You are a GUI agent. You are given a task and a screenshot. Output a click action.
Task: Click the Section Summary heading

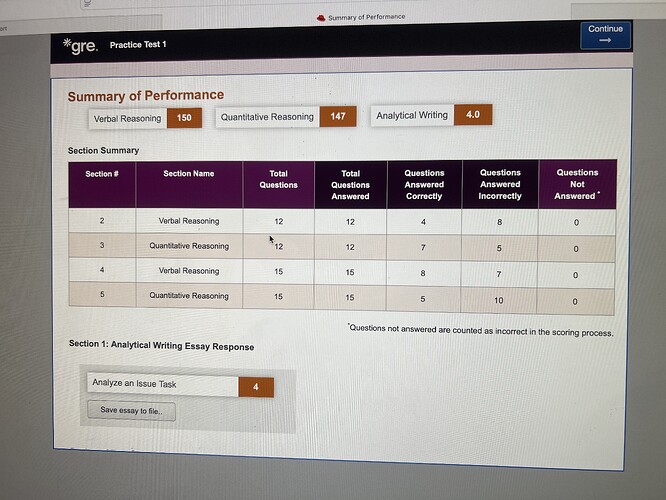pos(103,150)
